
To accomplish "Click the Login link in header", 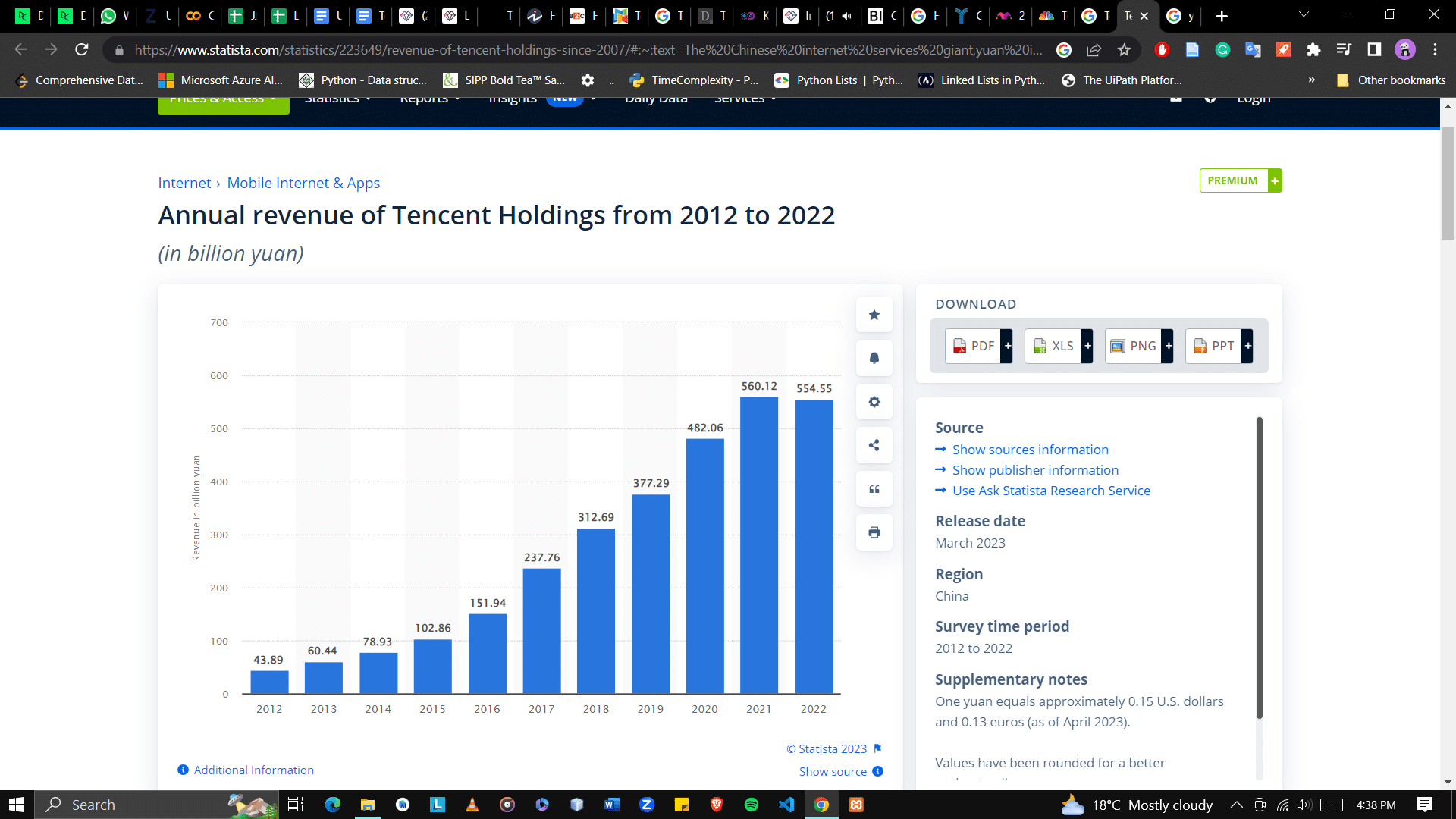I will 1254,99.
